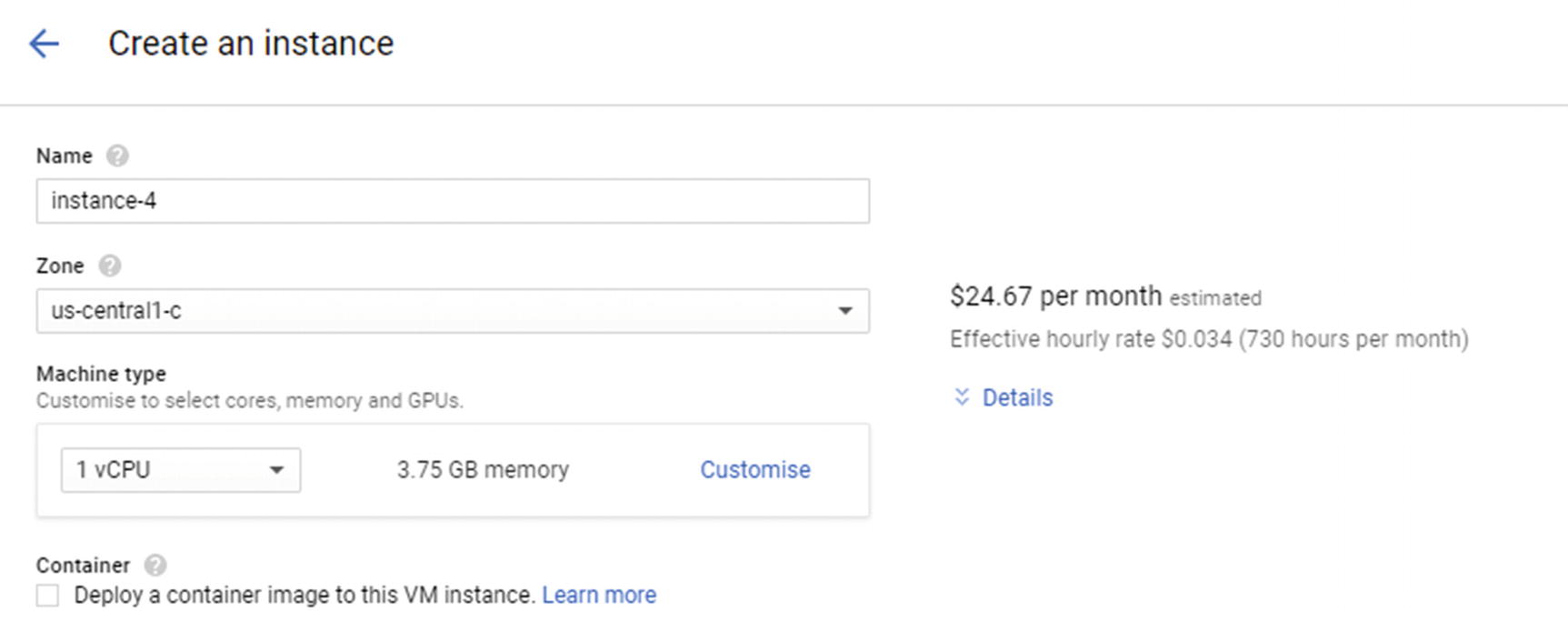Open the us-central1-c zone dropdown

[x=452, y=311]
